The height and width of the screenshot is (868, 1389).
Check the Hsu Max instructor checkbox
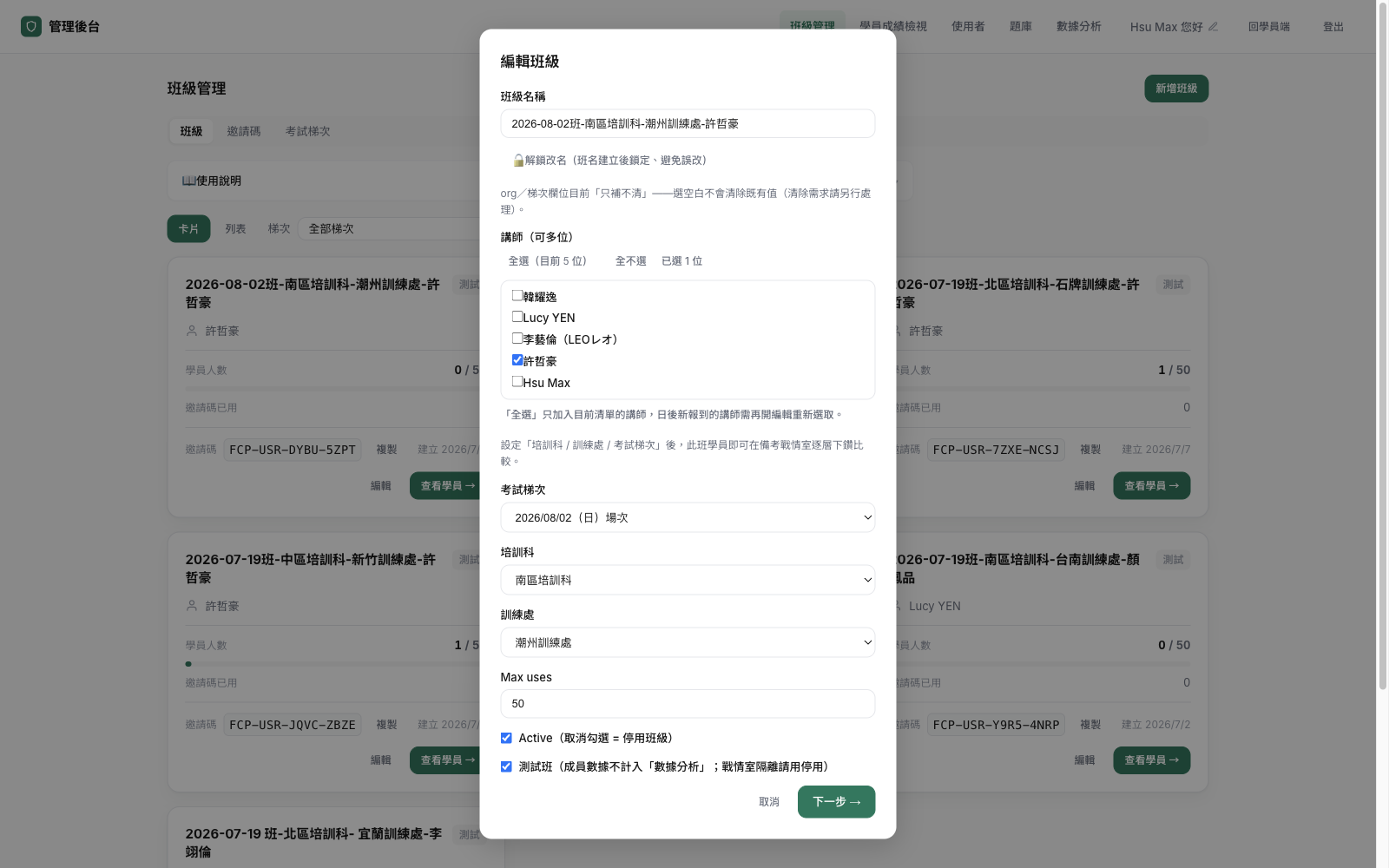pos(517,382)
